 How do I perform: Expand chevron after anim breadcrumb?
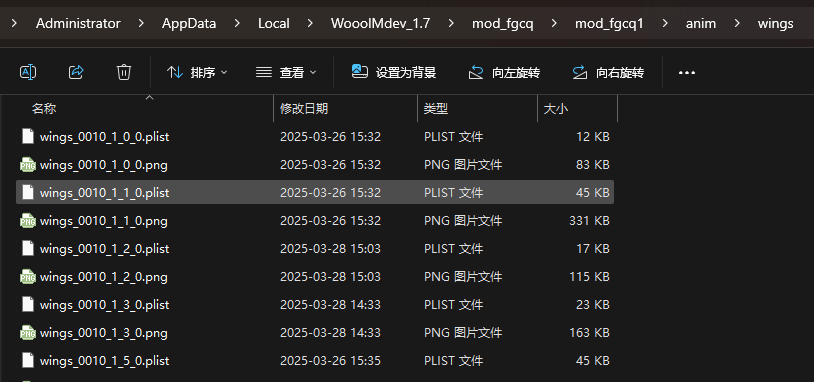pos(737,23)
